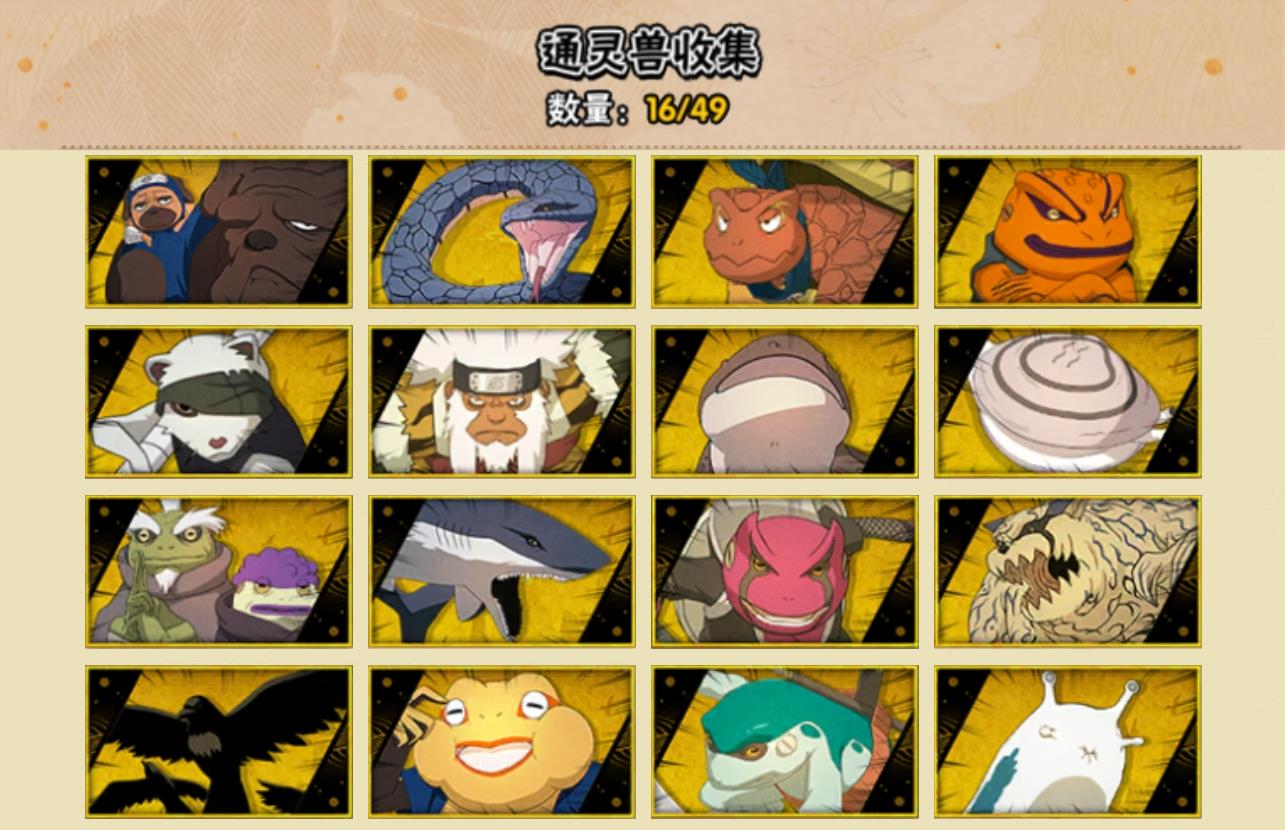The image size is (1285, 830).
Task: Open the black crow silhouette card
Action: (x=218, y=741)
